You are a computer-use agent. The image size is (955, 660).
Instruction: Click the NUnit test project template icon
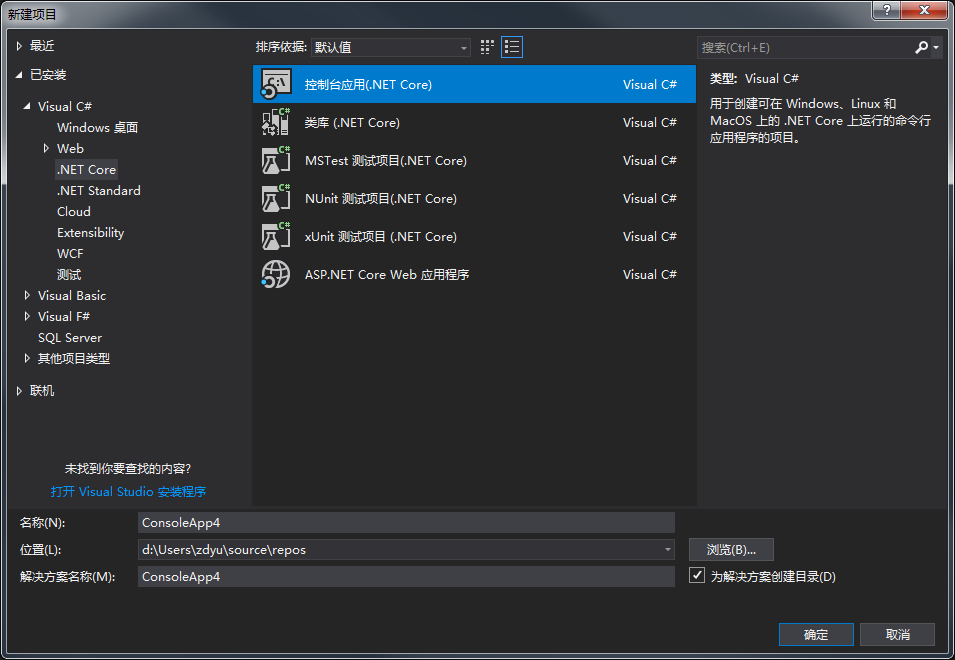(276, 198)
